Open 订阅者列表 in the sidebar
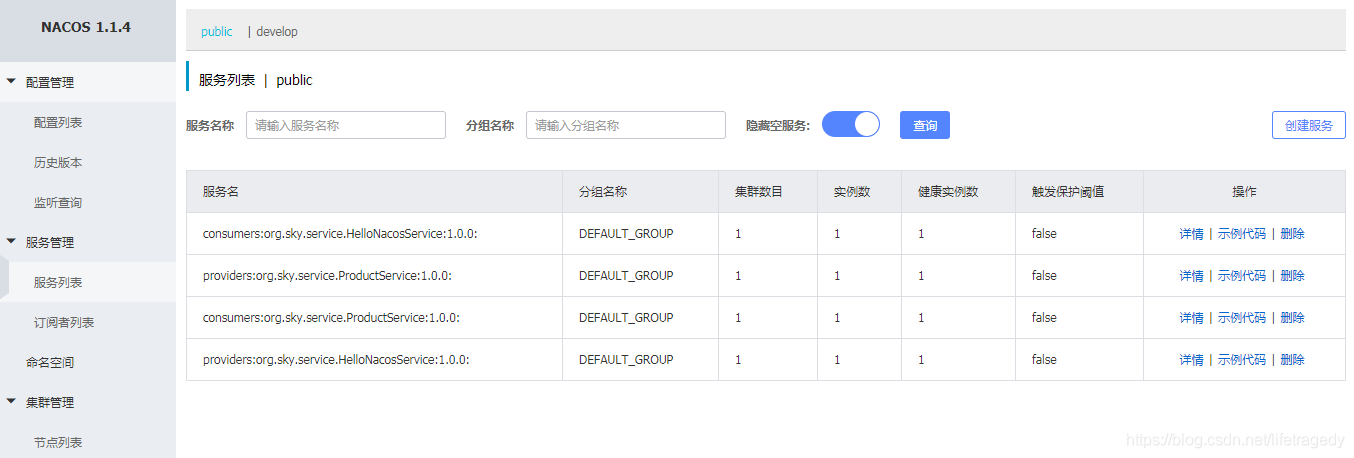This screenshot has height=458, width=1354. [x=64, y=322]
